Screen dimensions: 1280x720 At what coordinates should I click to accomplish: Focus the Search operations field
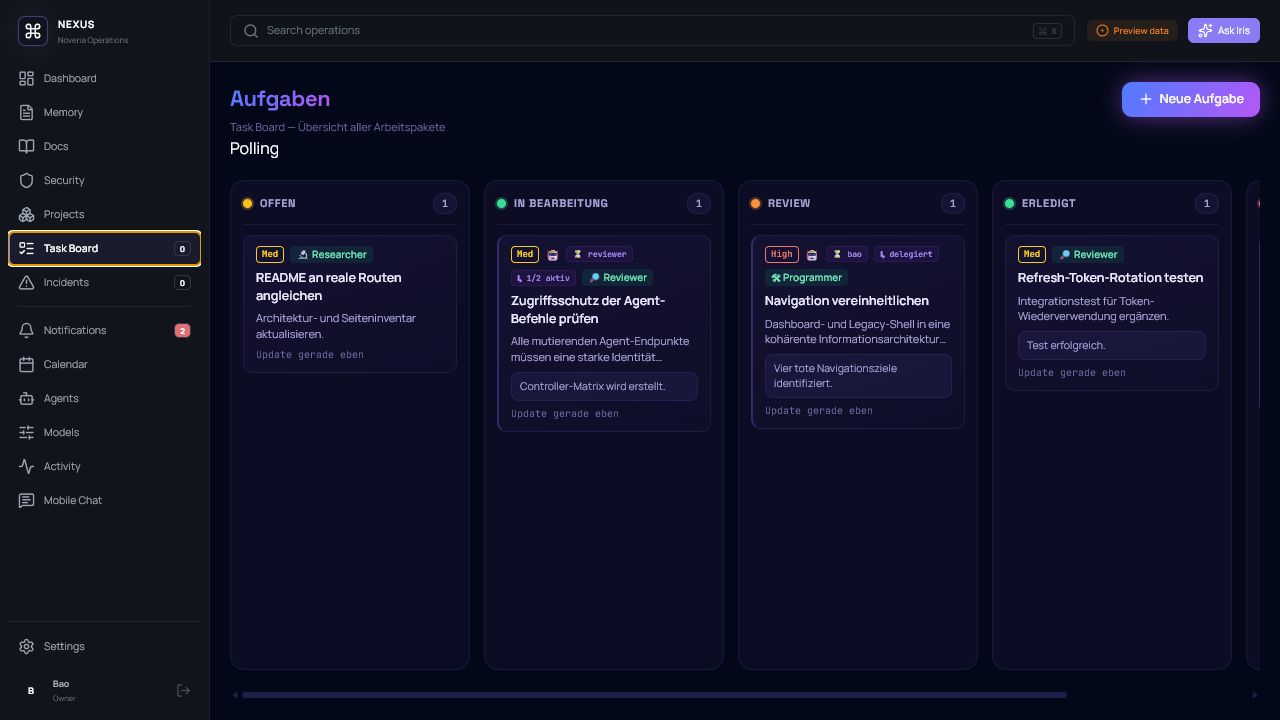point(652,31)
